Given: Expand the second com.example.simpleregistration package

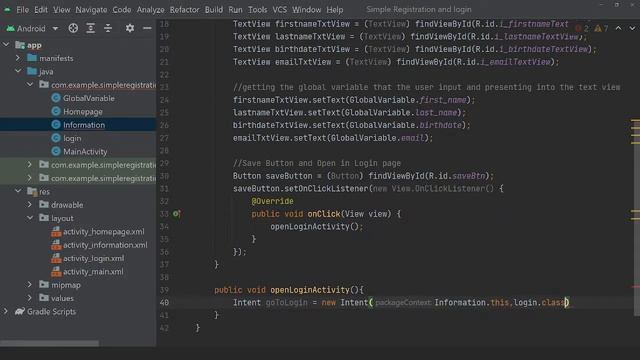Looking at the screenshot, I should [30, 164].
